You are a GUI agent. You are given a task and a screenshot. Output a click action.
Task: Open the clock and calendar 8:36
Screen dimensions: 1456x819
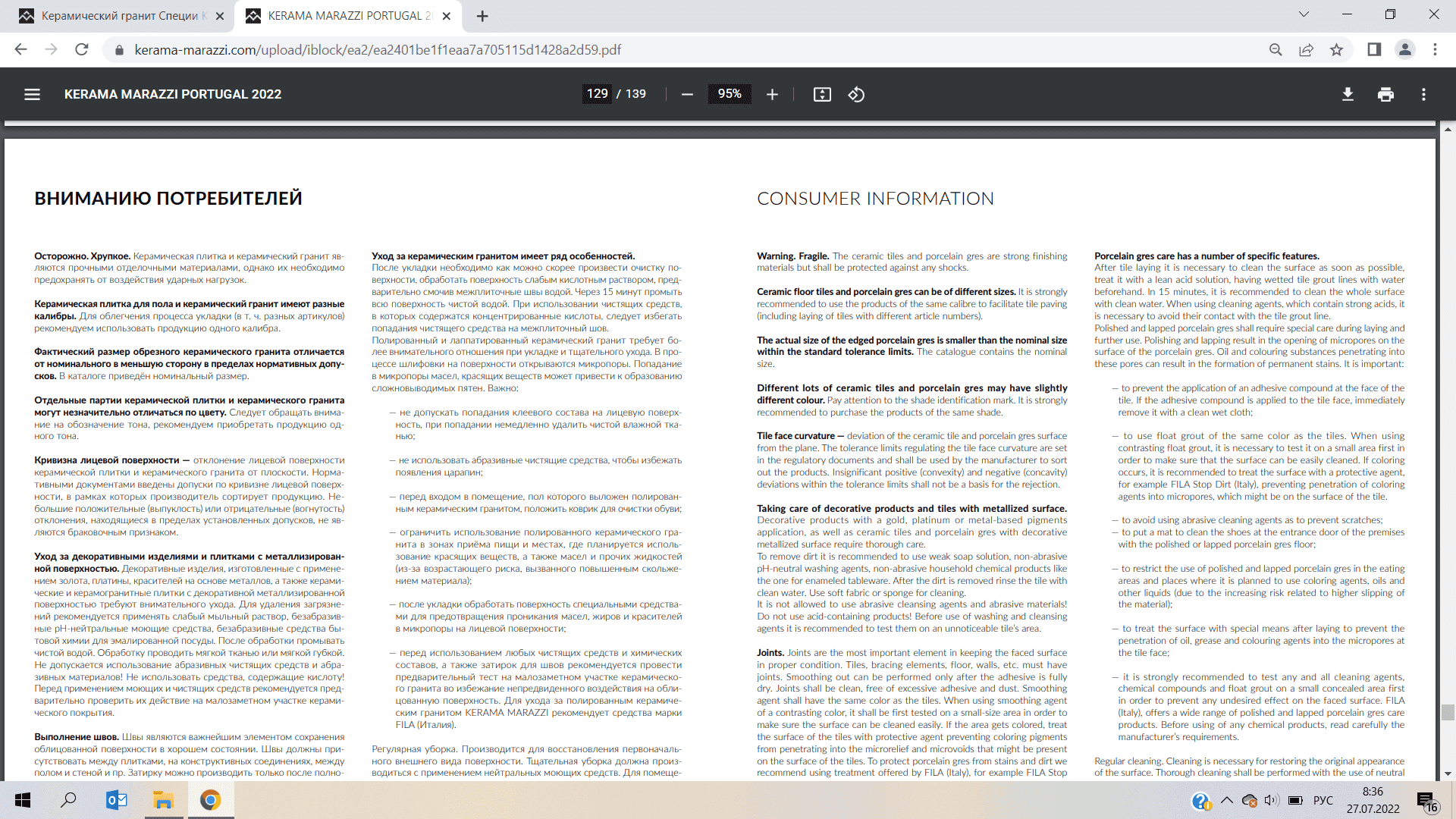1373,800
